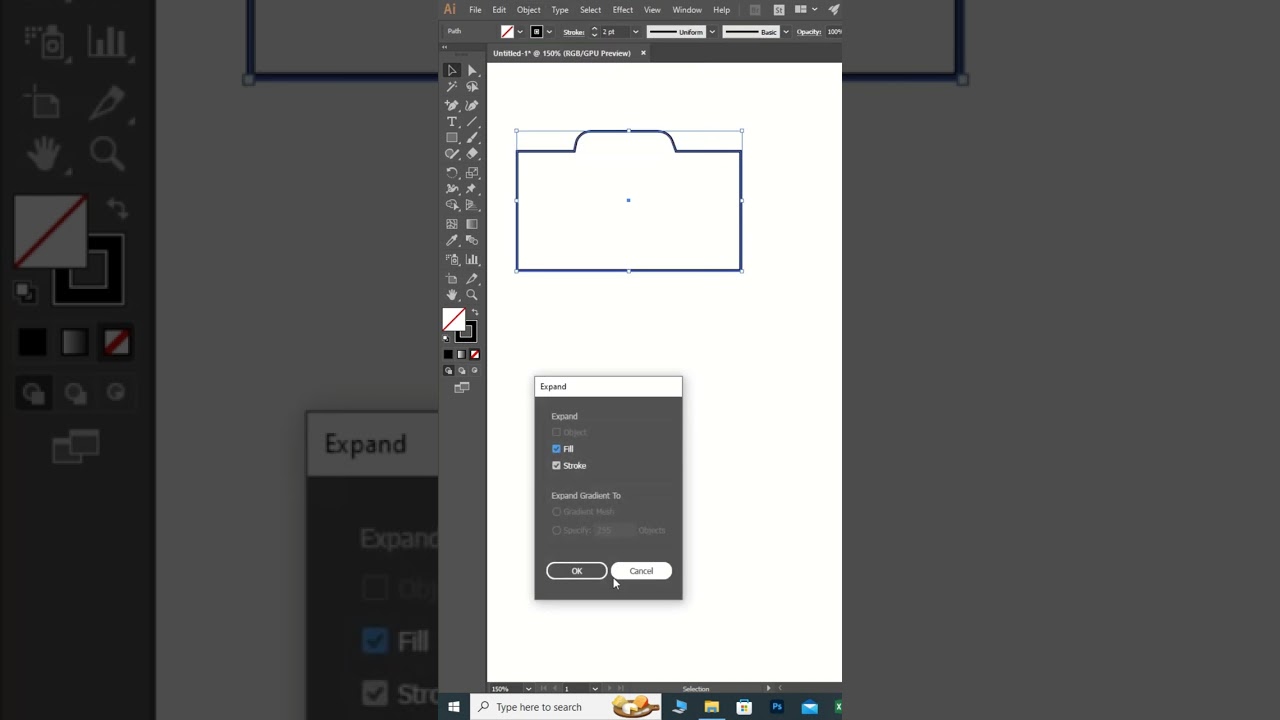Screen dimensions: 1280x720
Task: Click the fill color swatch in control bar
Action: pyautogui.click(x=508, y=32)
